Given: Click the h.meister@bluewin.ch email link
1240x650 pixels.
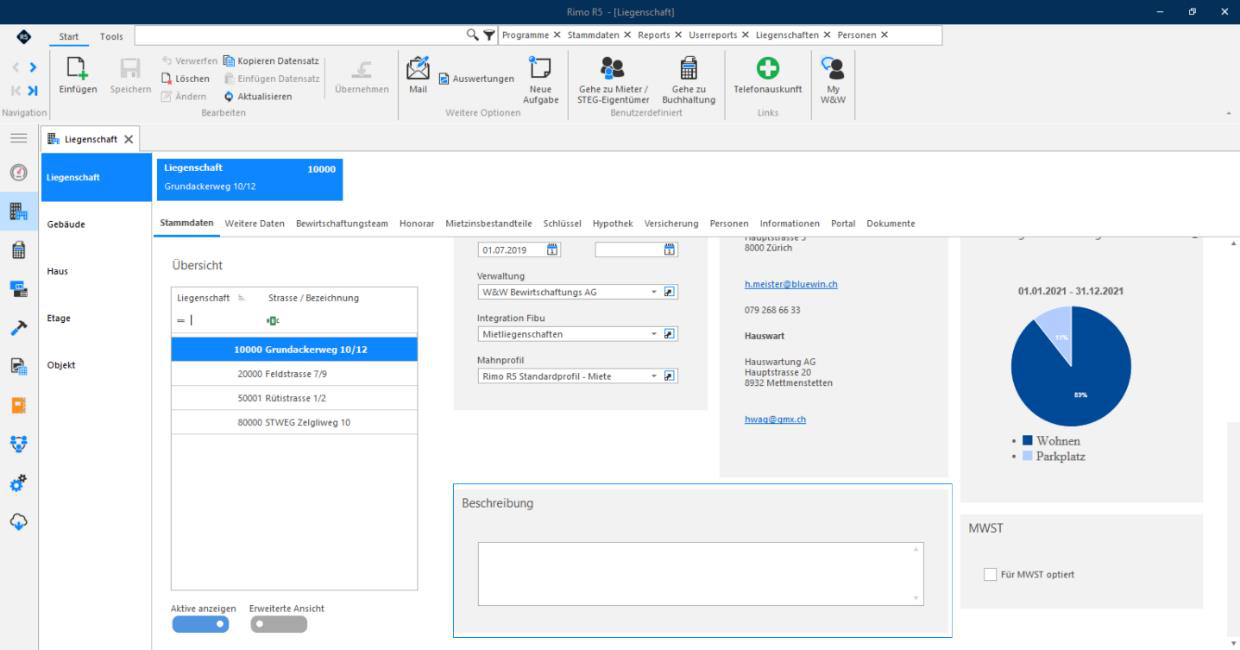Looking at the screenshot, I should 791,285.
